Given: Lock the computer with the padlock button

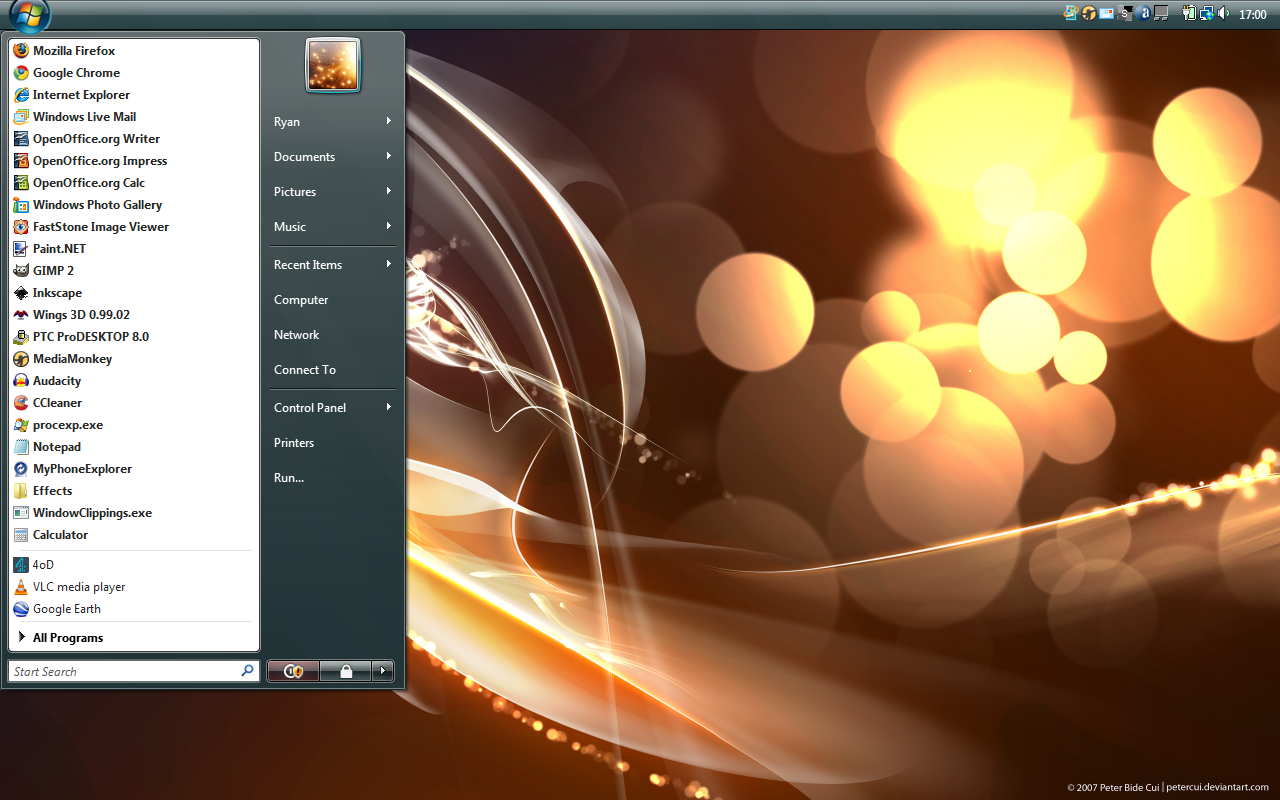Looking at the screenshot, I should click(346, 672).
